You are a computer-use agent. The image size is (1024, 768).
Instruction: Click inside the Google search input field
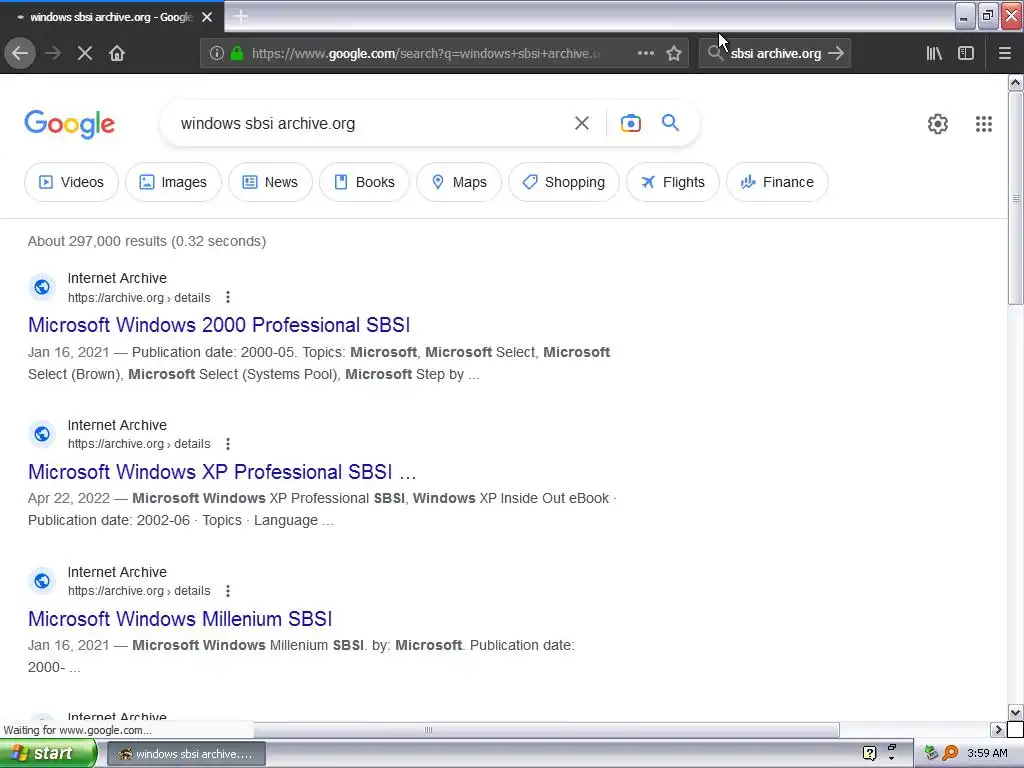[x=369, y=123]
